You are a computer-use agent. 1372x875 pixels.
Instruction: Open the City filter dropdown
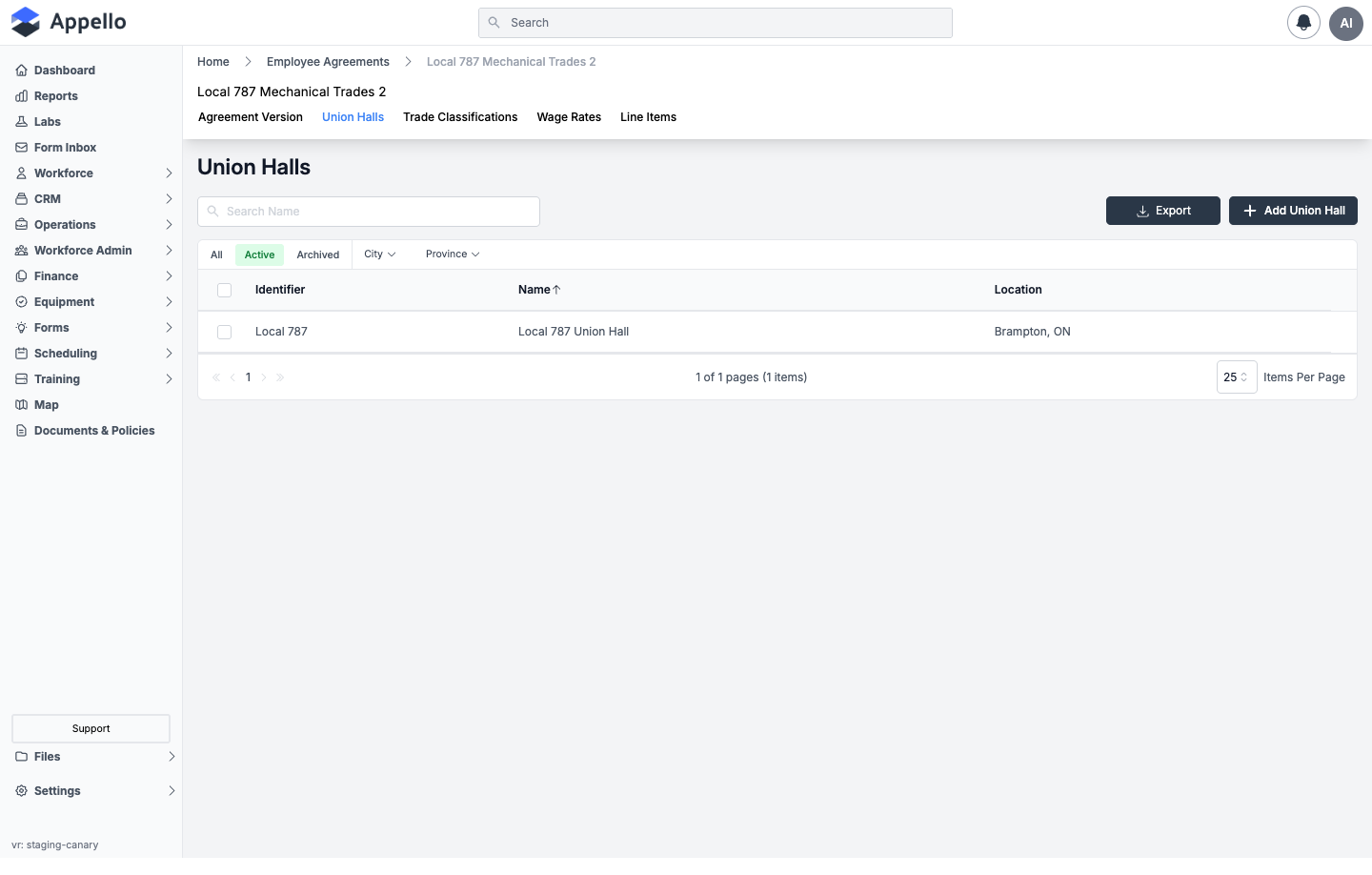click(379, 254)
